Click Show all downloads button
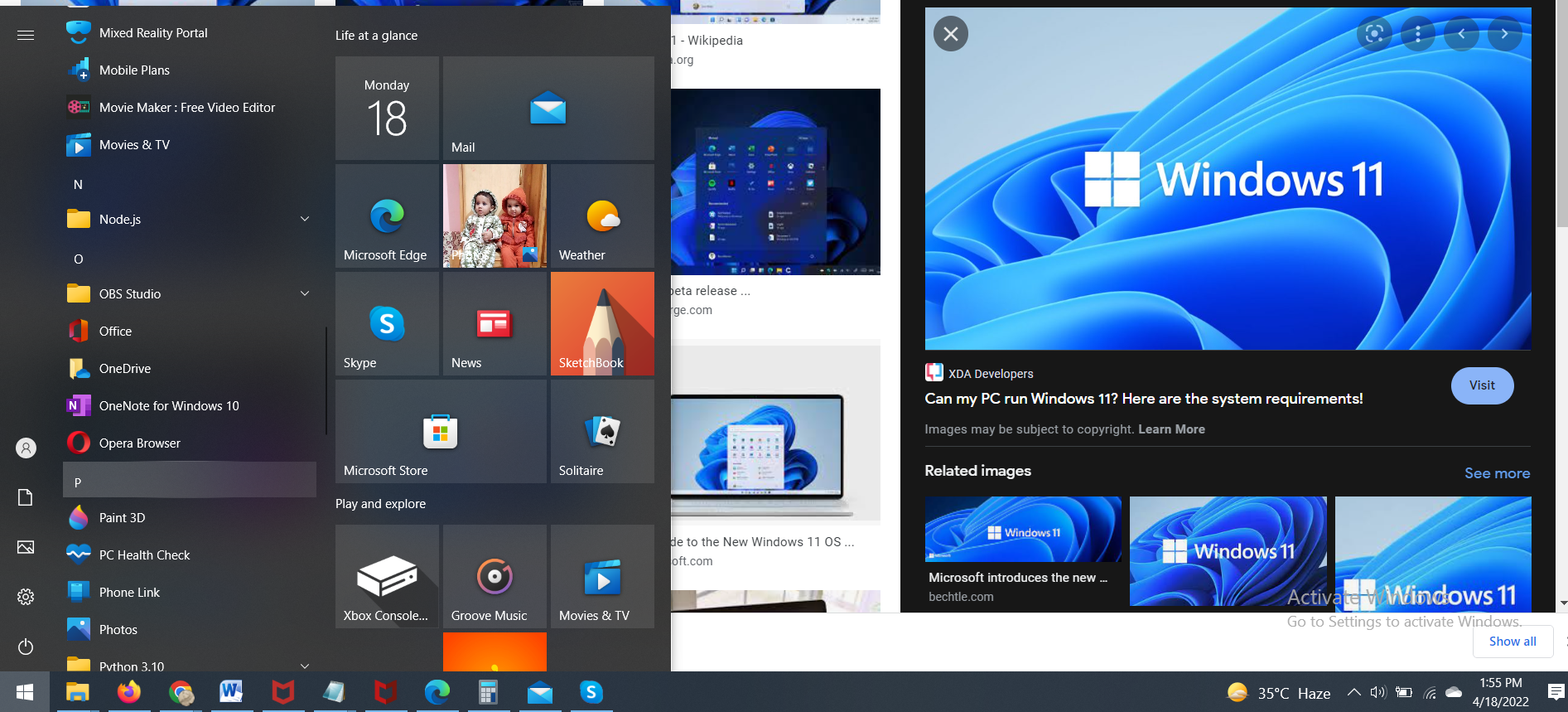1568x712 pixels. (x=1513, y=642)
